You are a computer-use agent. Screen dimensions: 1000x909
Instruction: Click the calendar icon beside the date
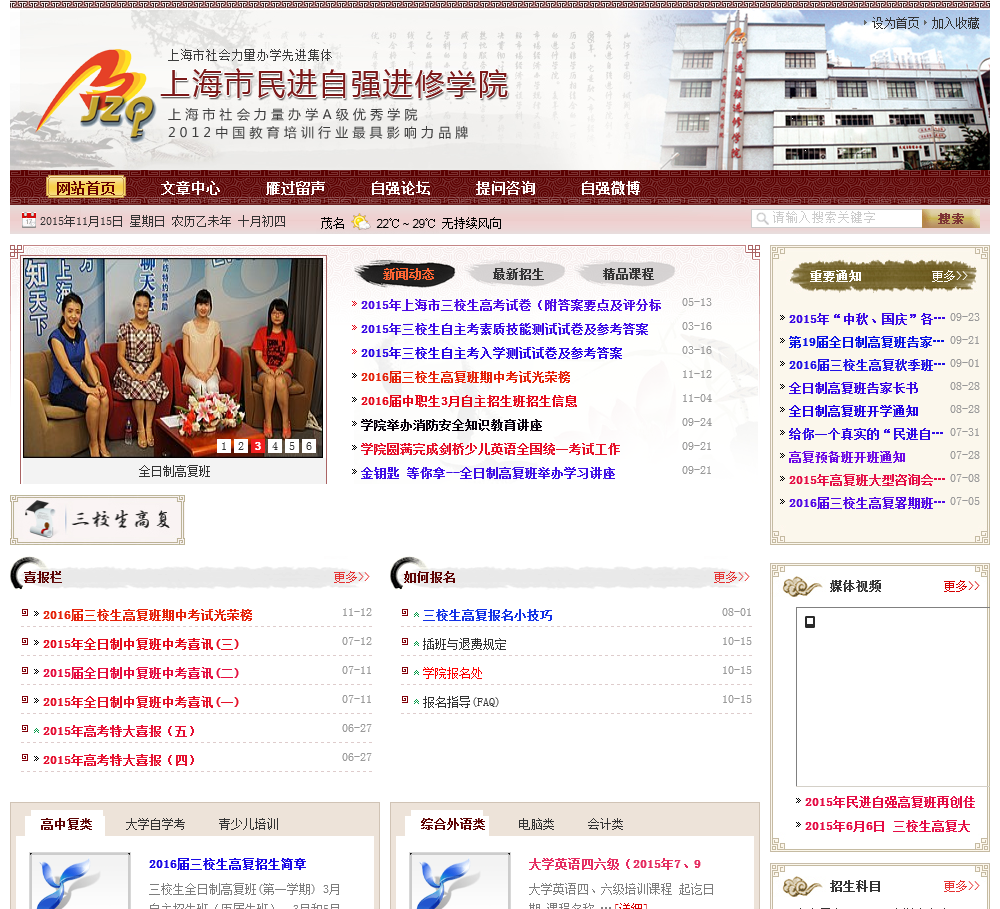[29, 220]
